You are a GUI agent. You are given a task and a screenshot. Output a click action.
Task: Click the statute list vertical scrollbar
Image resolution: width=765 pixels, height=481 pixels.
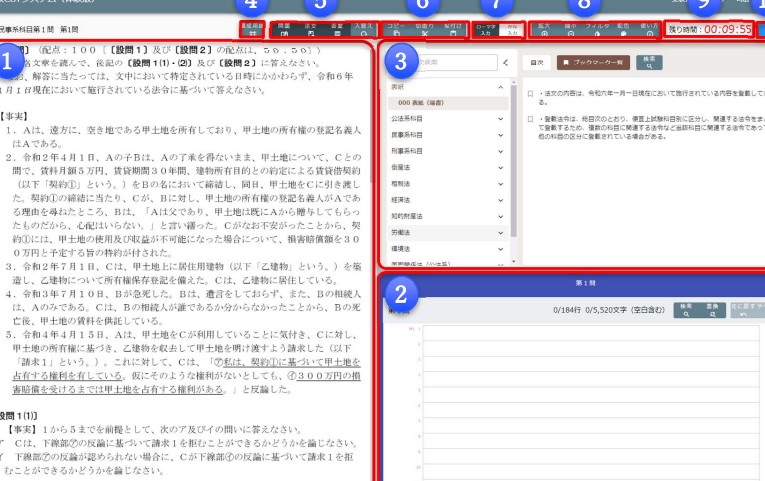point(513,161)
